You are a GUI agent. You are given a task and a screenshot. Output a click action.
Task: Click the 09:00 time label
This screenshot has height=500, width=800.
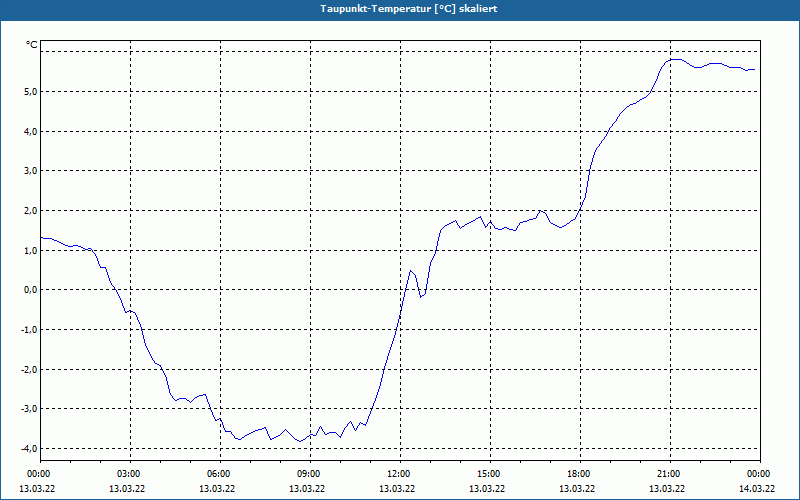pos(310,474)
